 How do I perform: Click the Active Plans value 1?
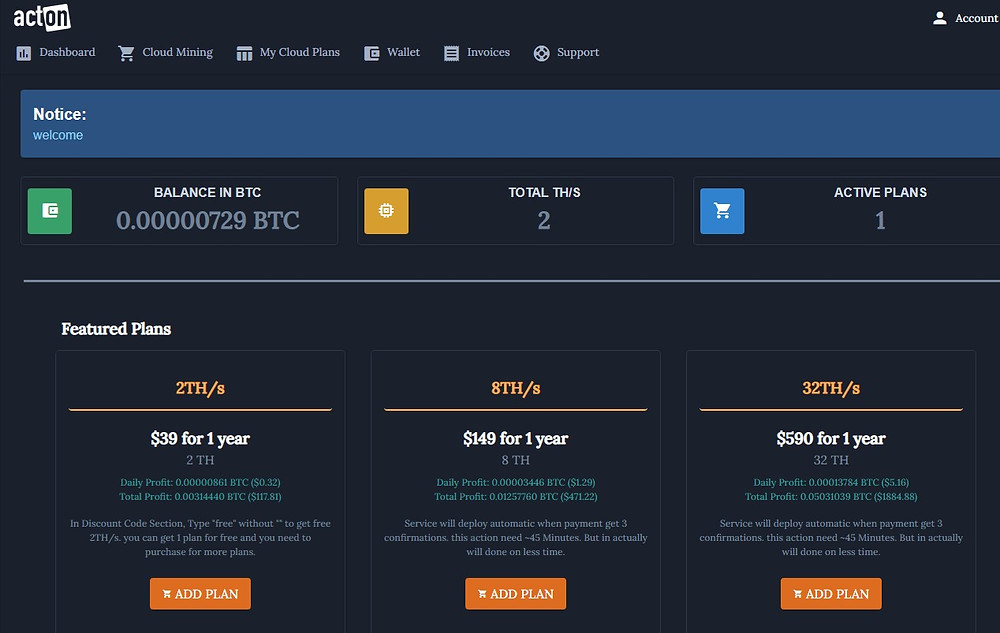click(x=880, y=221)
